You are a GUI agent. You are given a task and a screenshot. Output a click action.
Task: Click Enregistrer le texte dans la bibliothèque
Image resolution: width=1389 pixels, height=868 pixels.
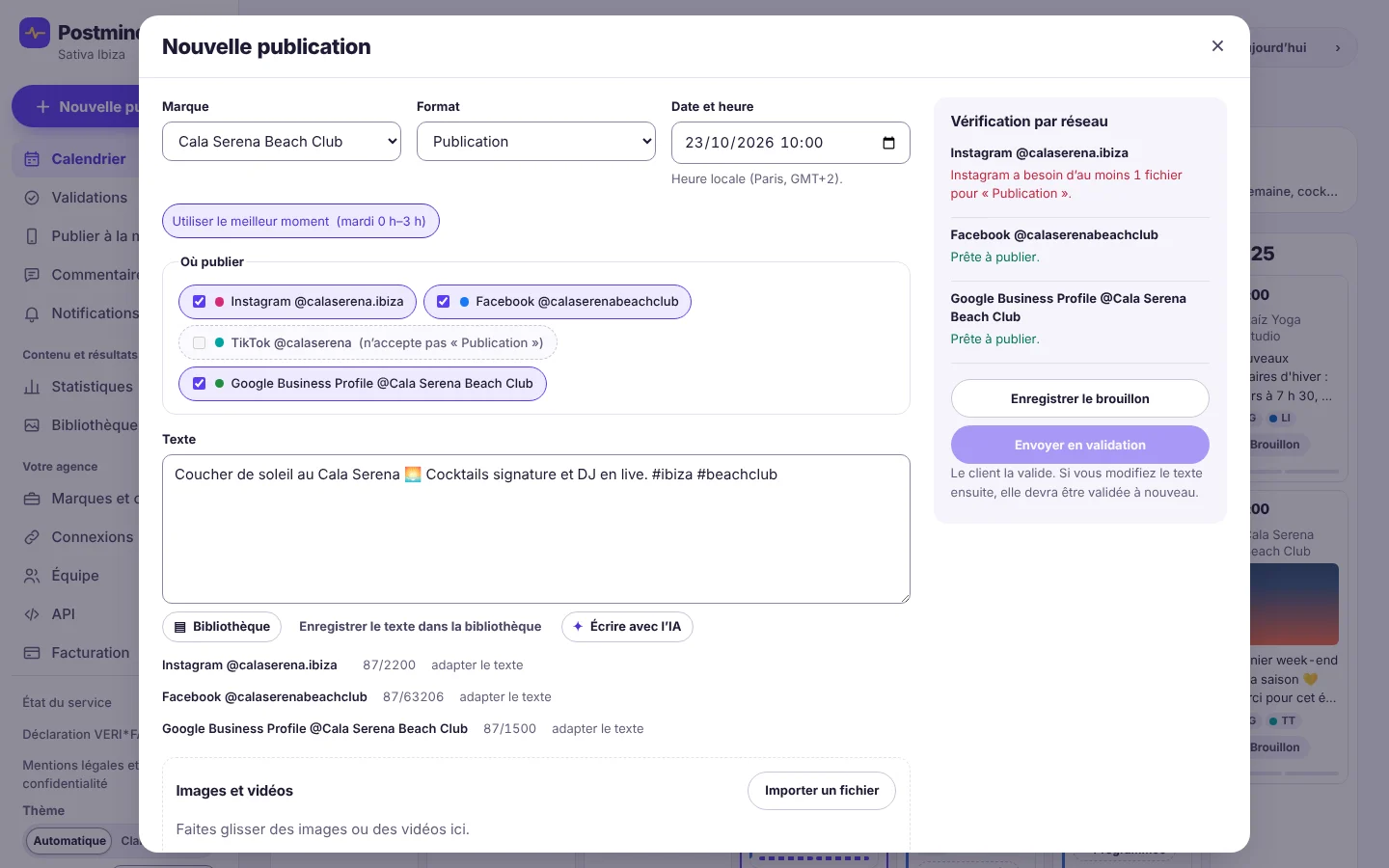pos(421,627)
